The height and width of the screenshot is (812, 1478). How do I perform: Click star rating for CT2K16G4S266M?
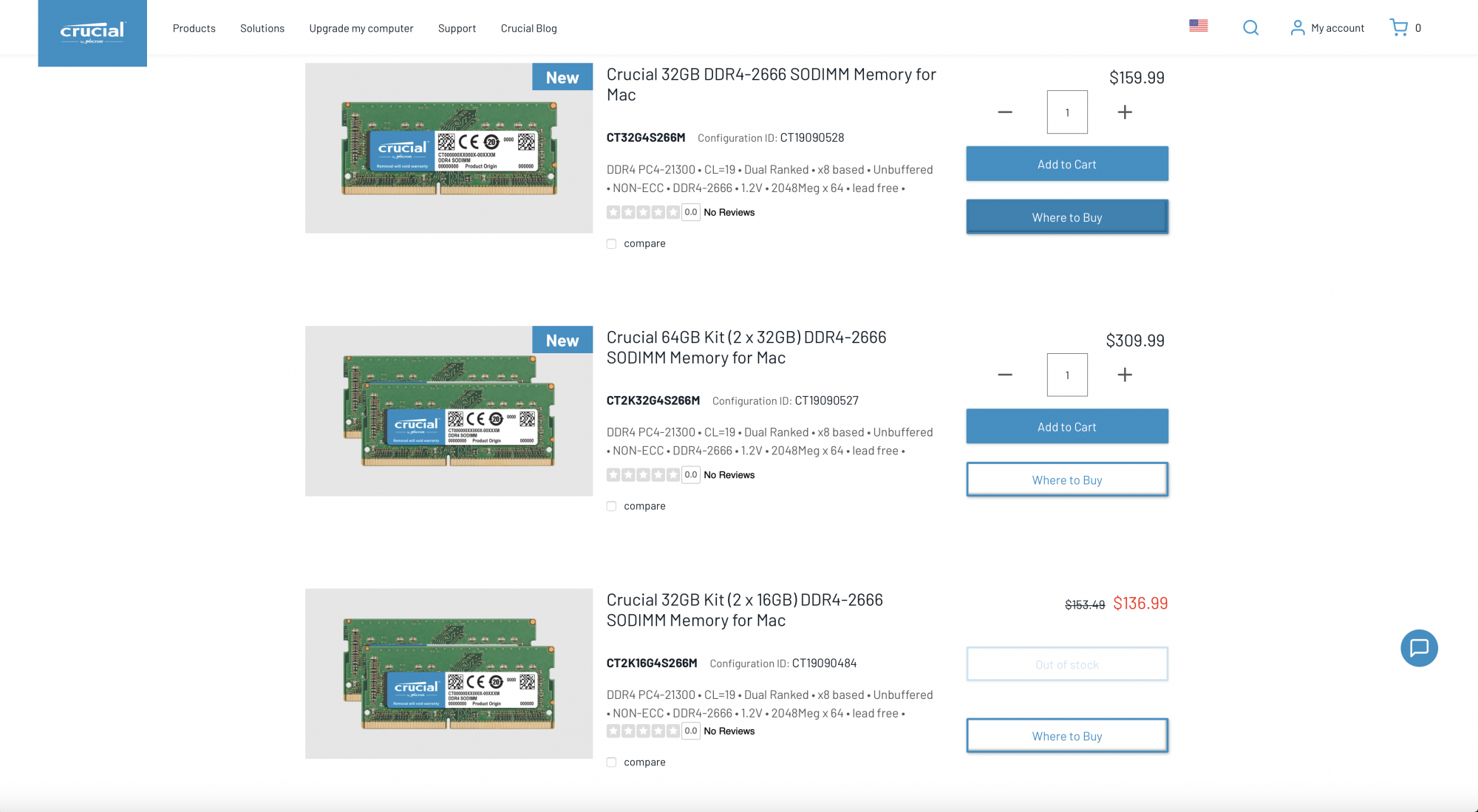click(x=643, y=731)
